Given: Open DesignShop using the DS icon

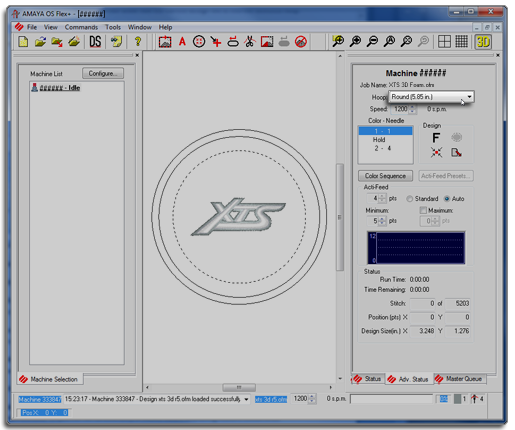Looking at the screenshot, I should pyautogui.click(x=95, y=42).
